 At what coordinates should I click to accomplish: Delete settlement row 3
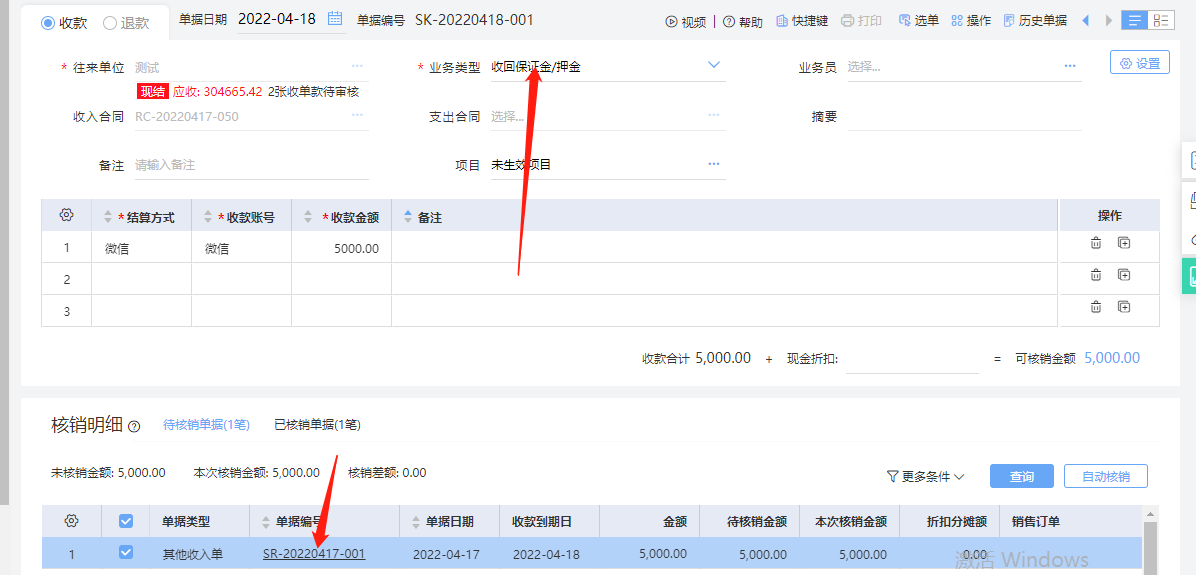click(1095, 307)
